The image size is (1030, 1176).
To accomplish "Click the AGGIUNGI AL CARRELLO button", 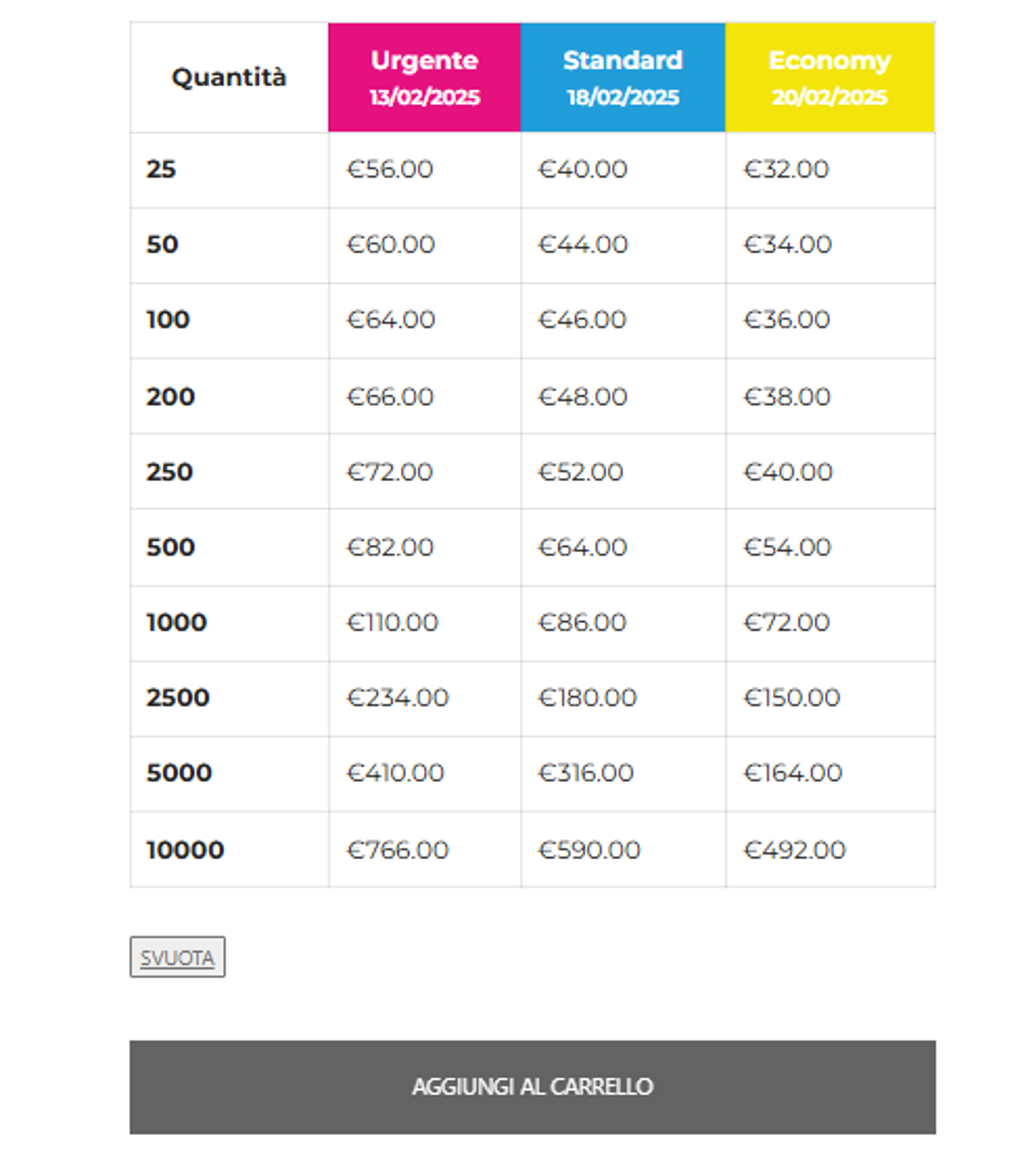I will tap(532, 1087).
